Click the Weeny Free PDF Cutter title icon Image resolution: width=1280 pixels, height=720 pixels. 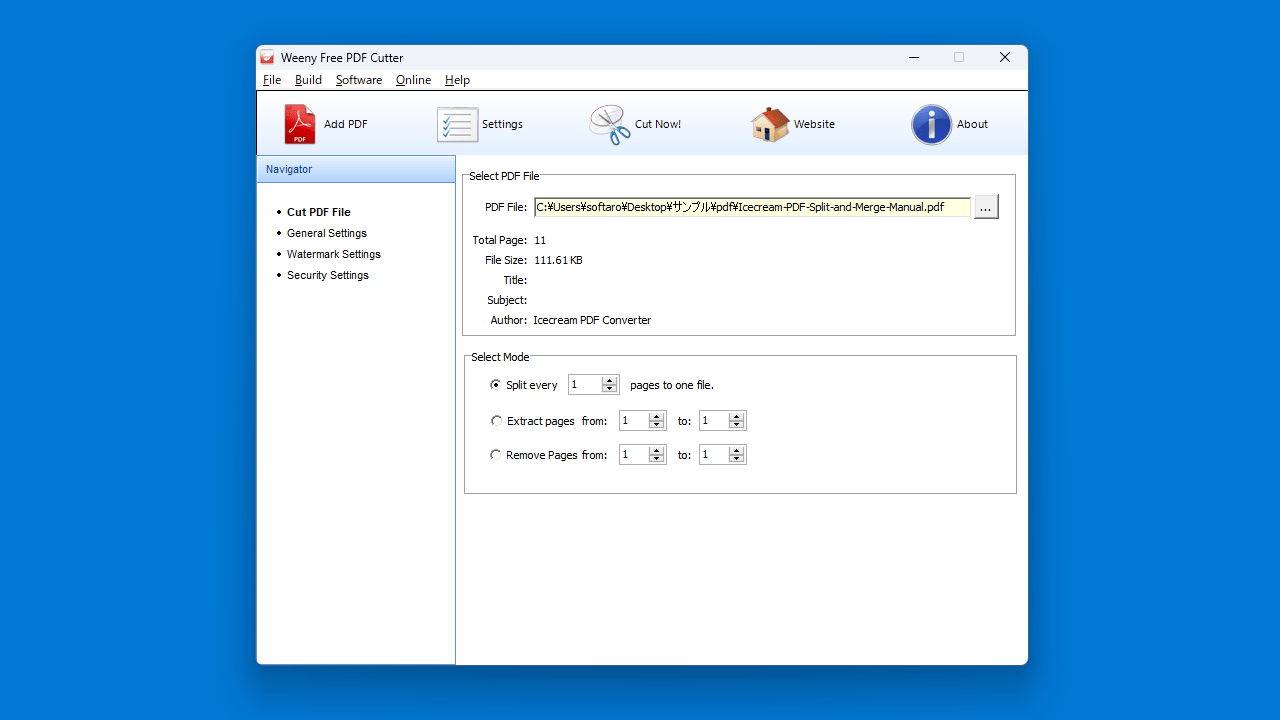tap(267, 58)
